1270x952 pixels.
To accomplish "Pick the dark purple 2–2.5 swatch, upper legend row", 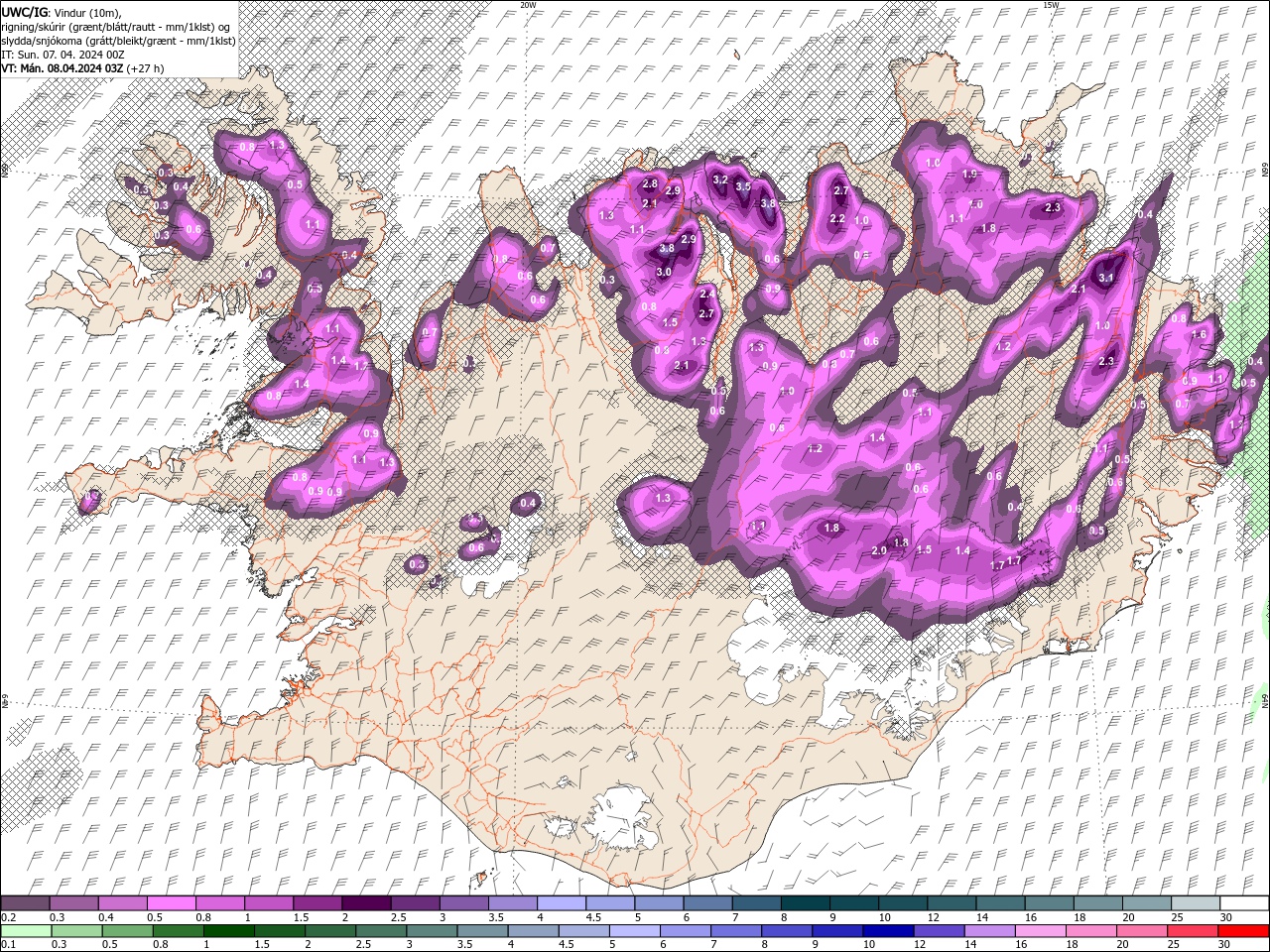I will pos(366,903).
